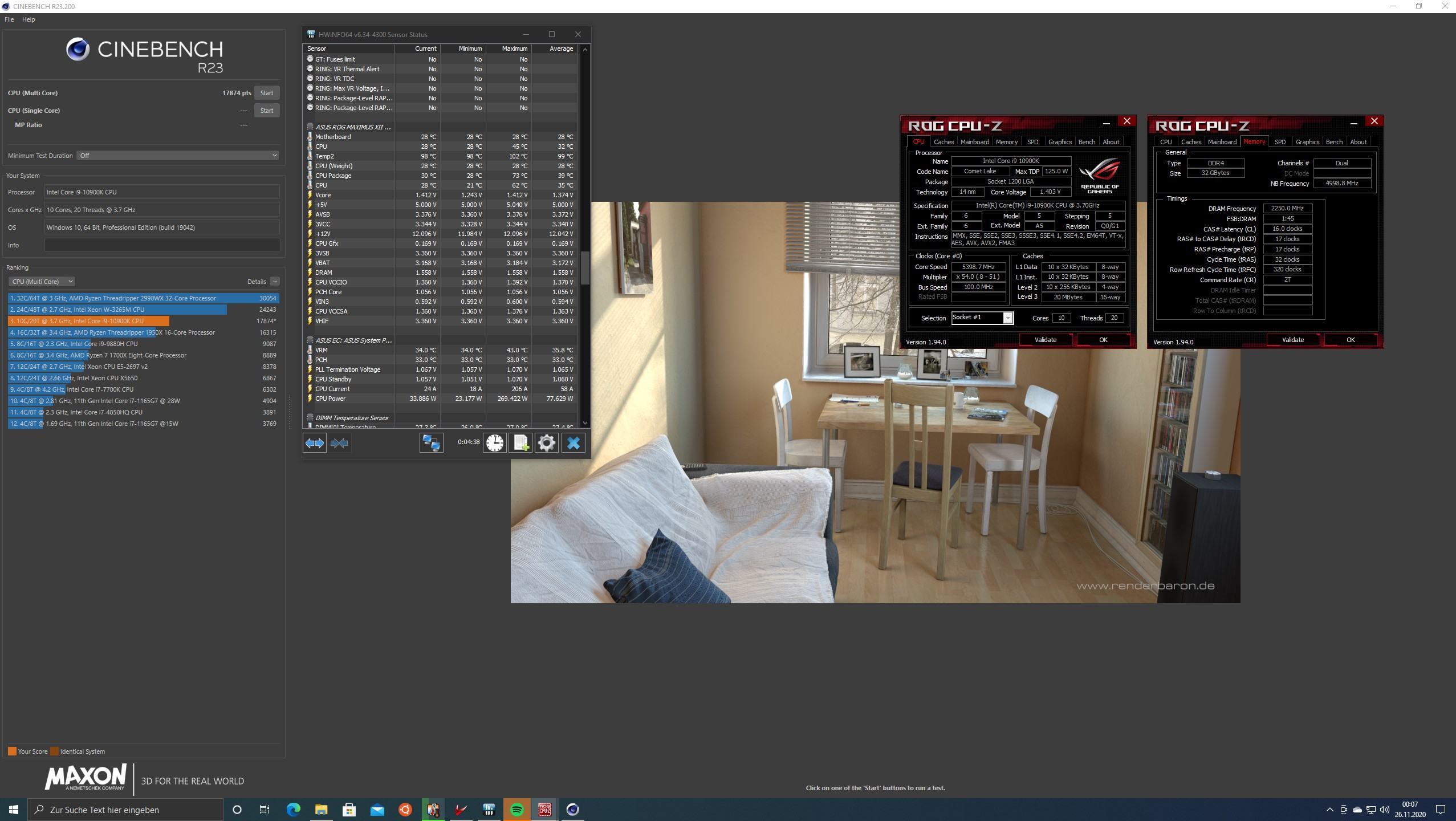Screen dimensions: 1456x821
Task: Click the Vcore sensor row
Action: coord(440,195)
